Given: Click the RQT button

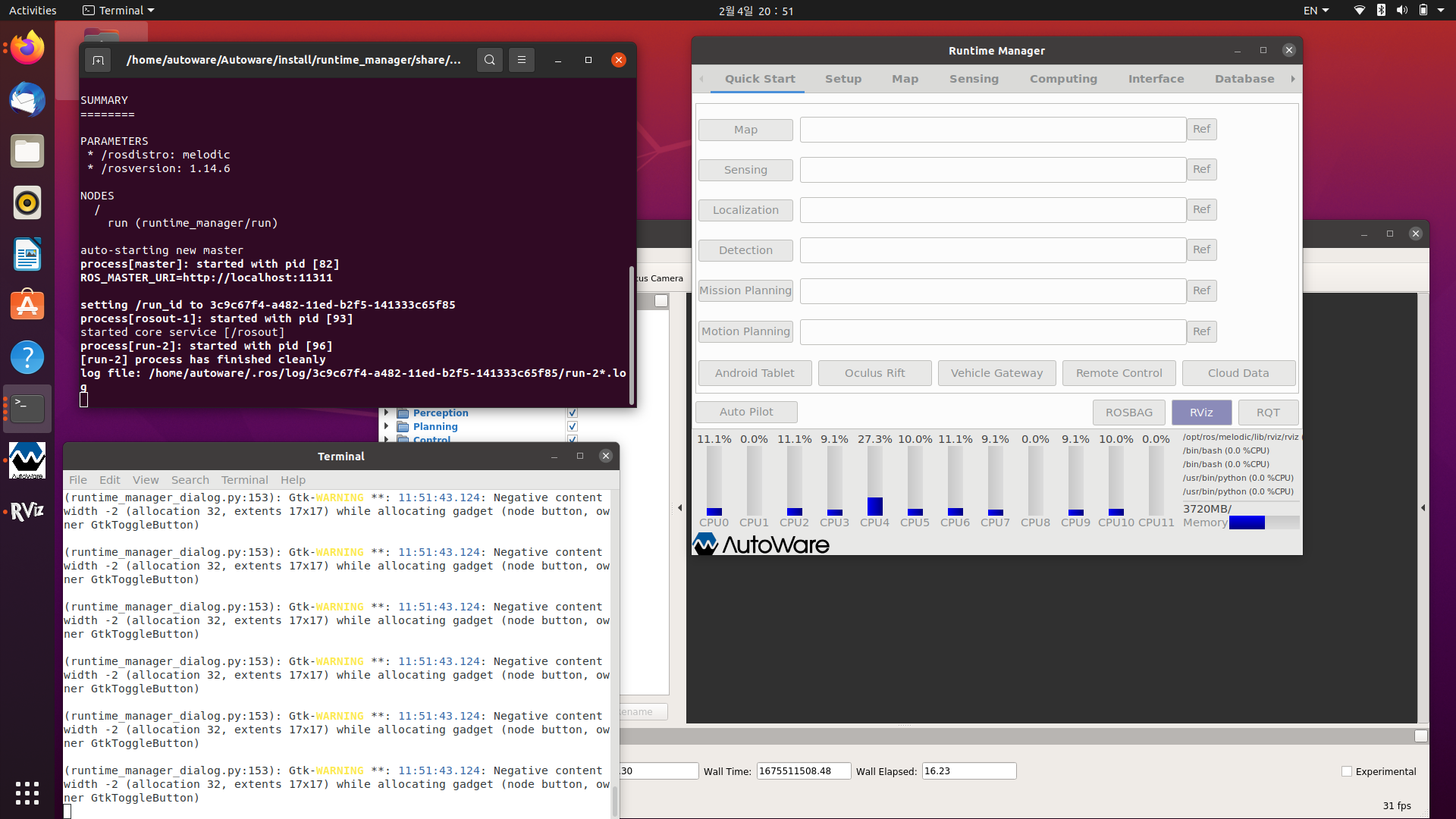Looking at the screenshot, I should pos(1268,413).
